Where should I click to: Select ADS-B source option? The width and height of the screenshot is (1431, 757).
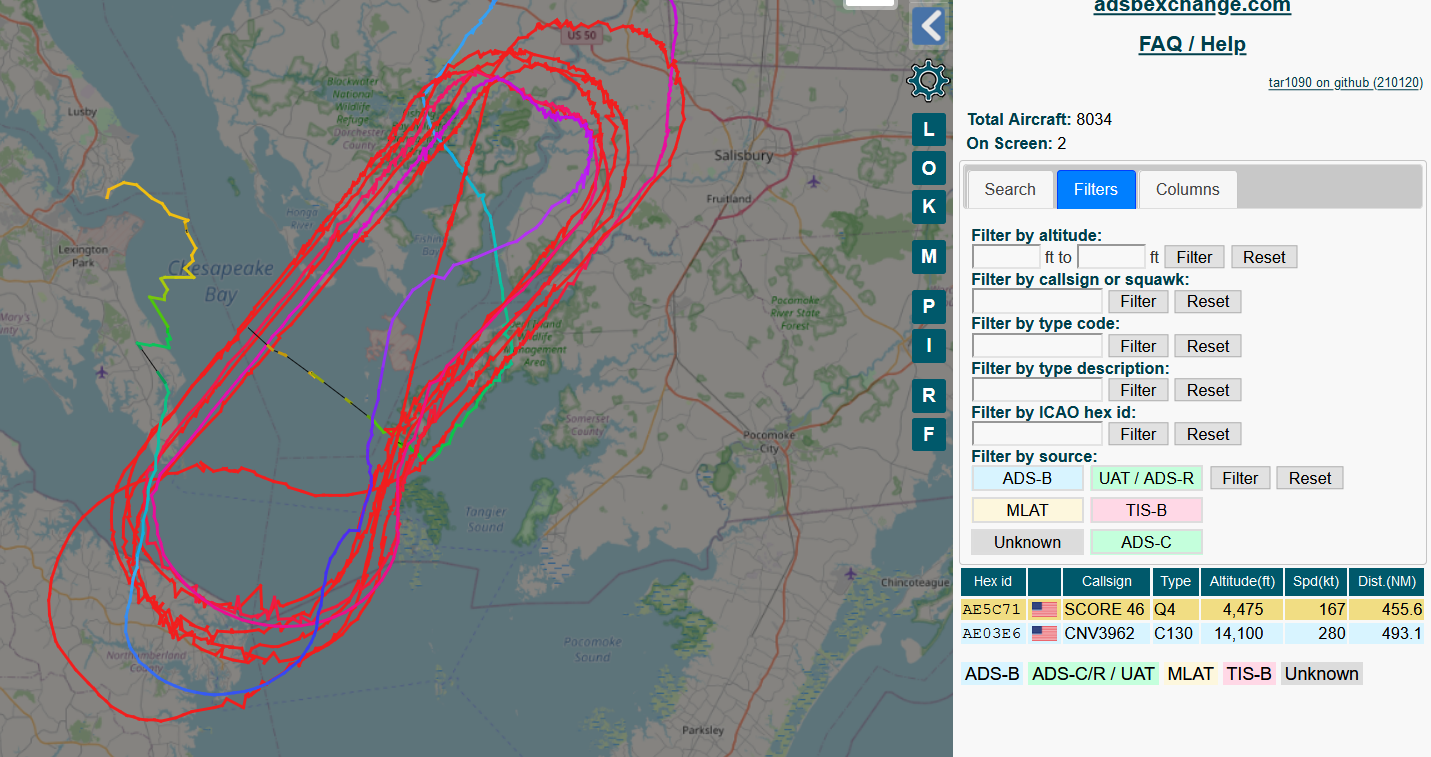click(x=1027, y=478)
